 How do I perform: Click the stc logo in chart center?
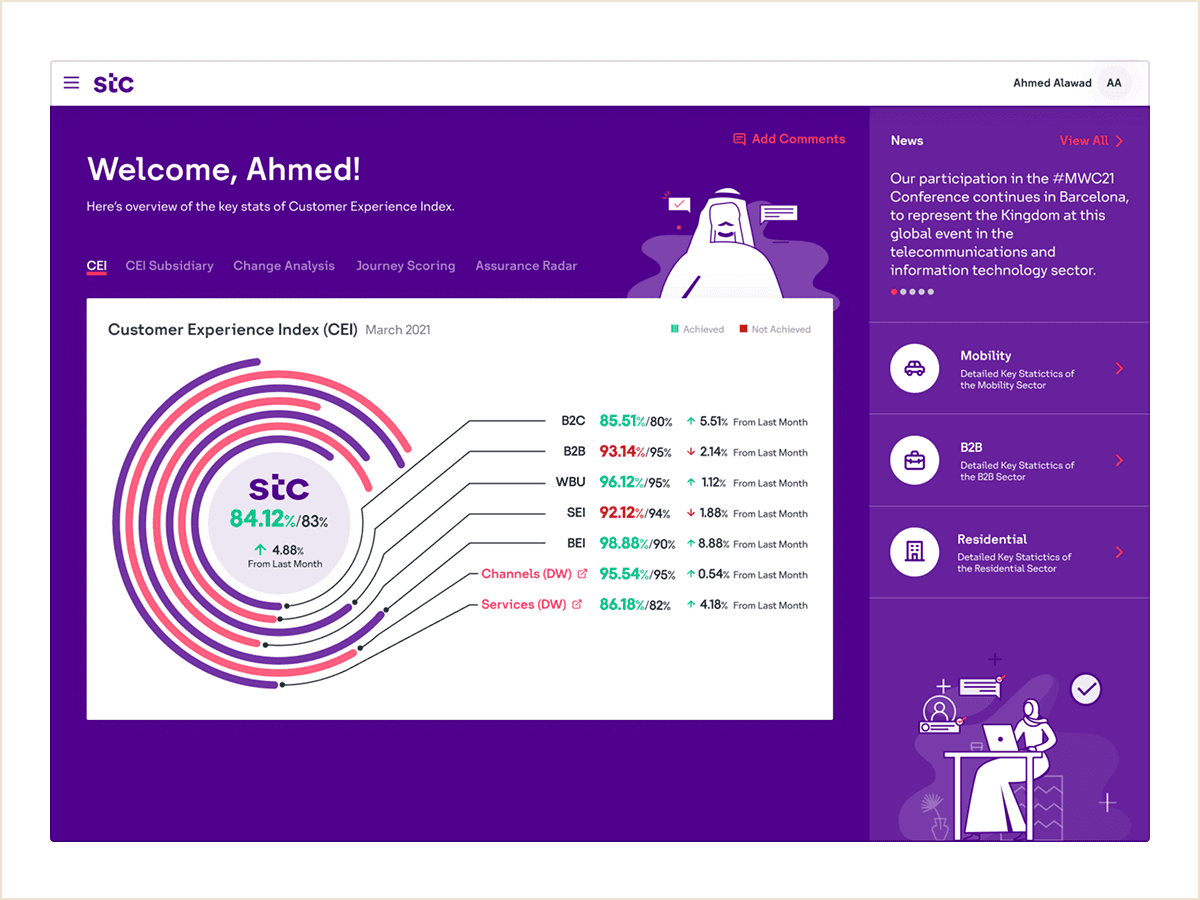(279, 489)
